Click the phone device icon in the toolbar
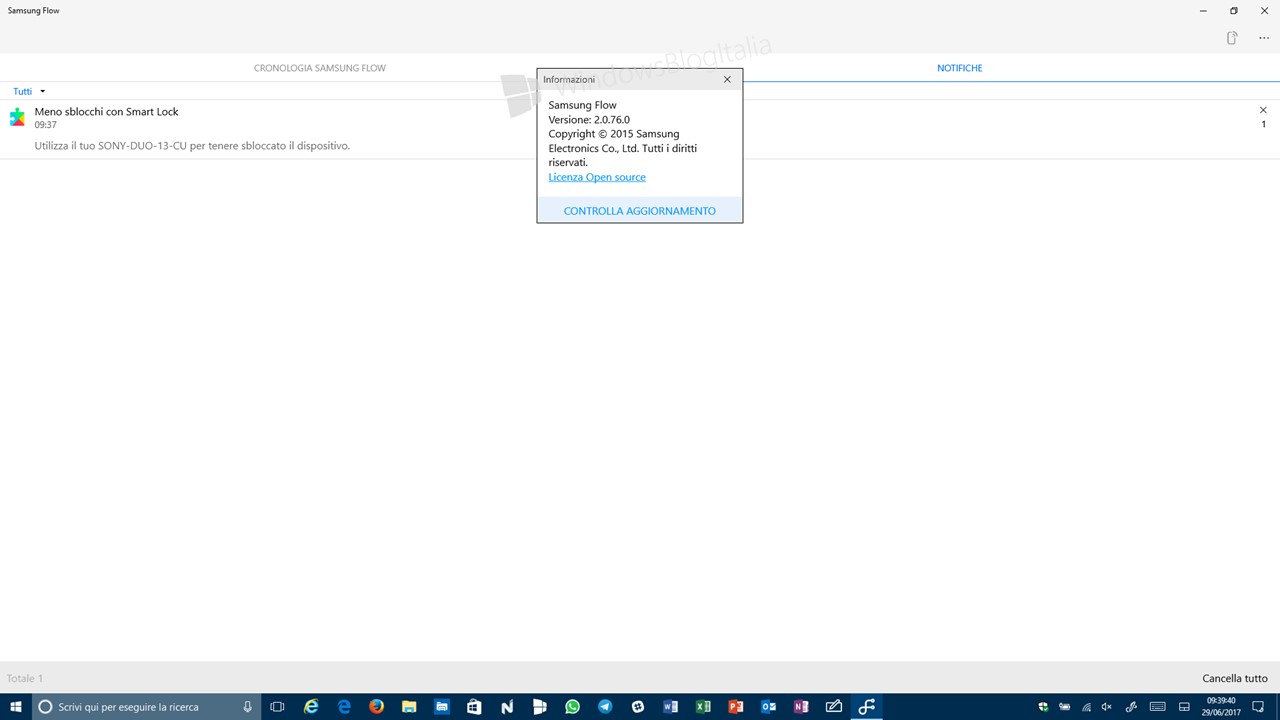The width and height of the screenshot is (1280, 720). (1232, 38)
